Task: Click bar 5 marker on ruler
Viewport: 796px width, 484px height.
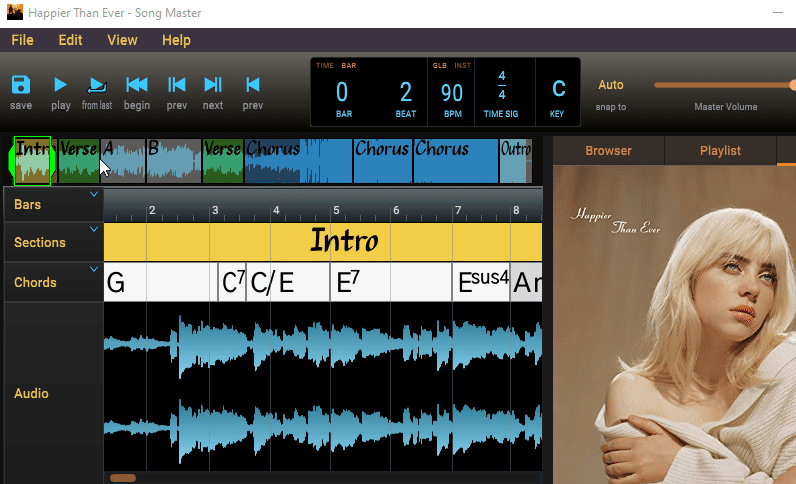Action: [336, 210]
